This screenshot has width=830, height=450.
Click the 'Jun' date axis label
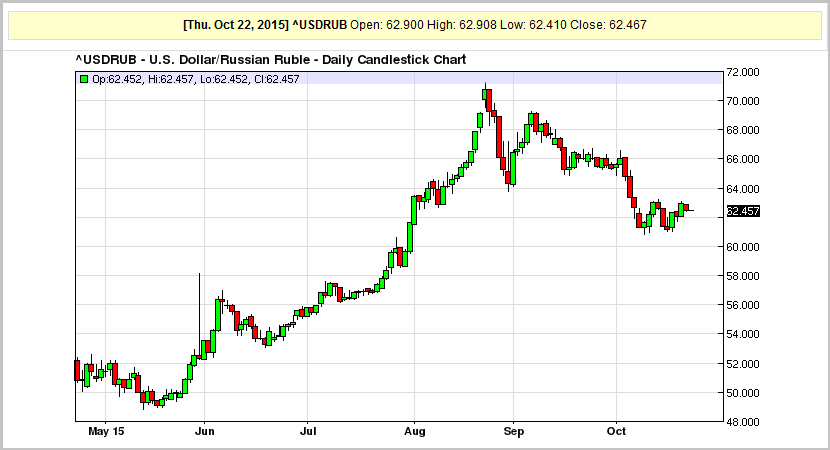click(x=204, y=431)
